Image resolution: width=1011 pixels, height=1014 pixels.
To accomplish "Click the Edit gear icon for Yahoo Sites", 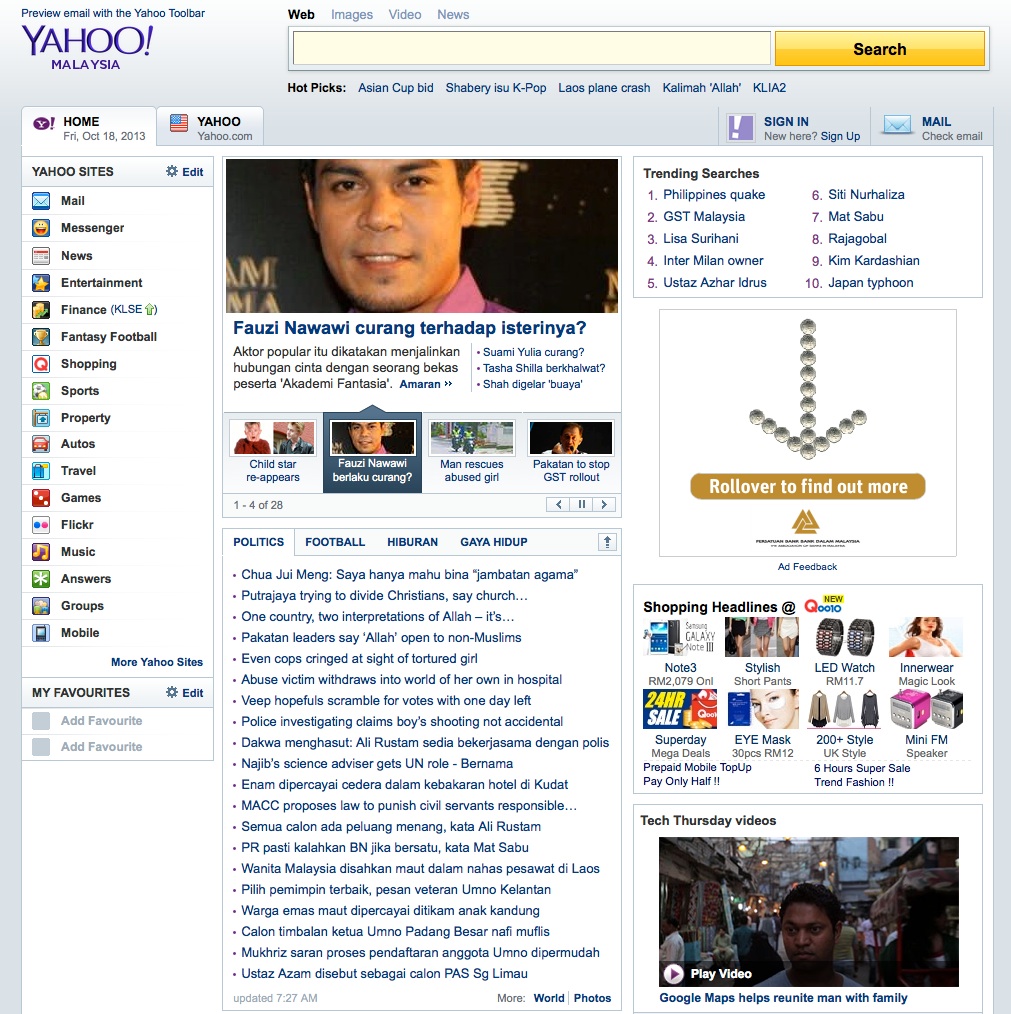I will [x=172, y=172].
